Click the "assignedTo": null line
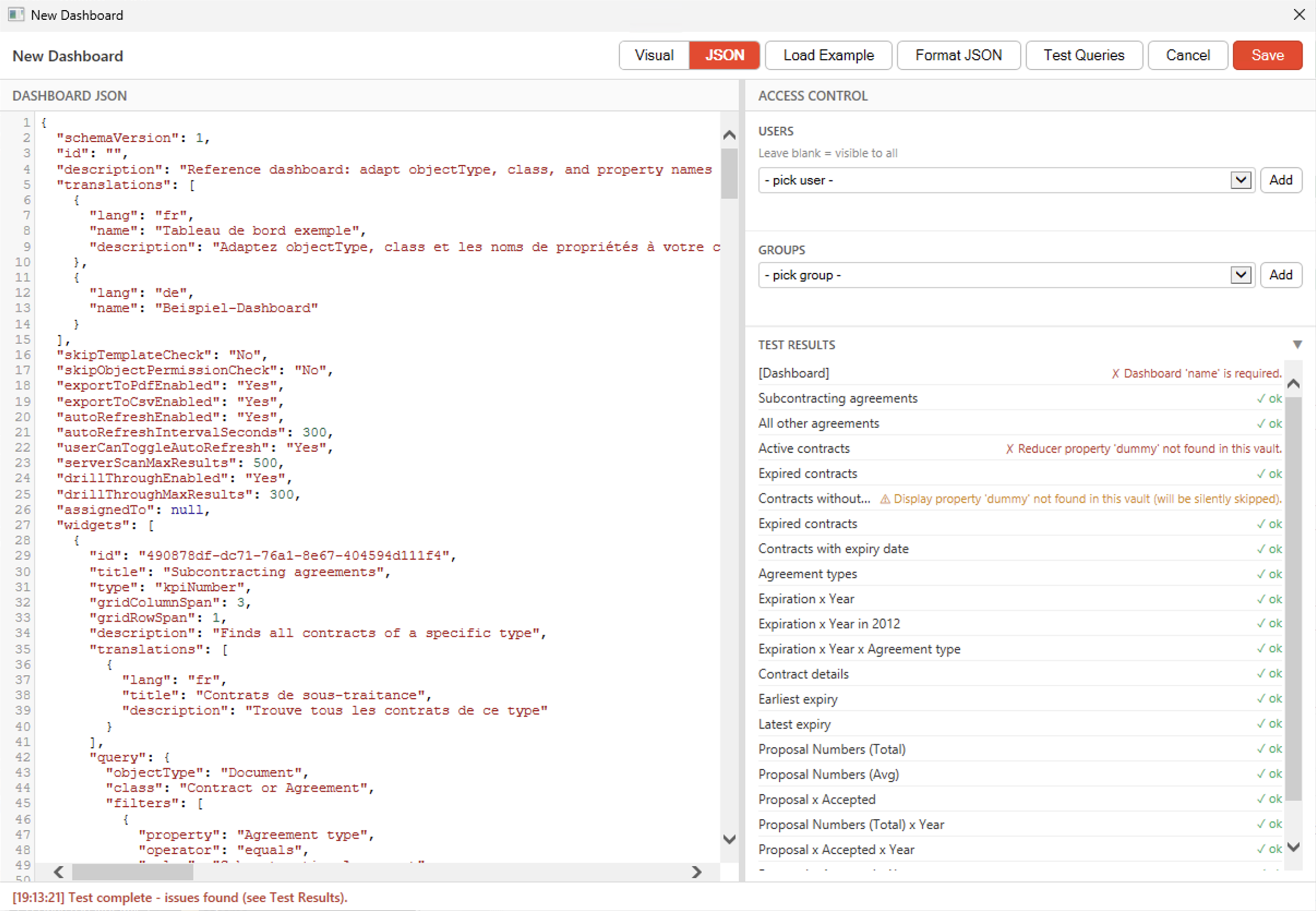Screen dimensions: 1316x911 (133, 510)
